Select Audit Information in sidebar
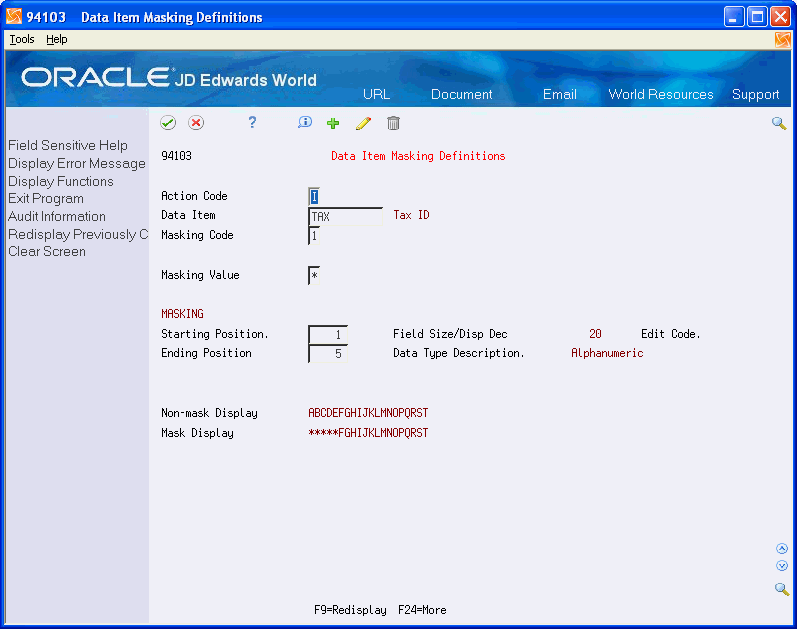 (x=56, y=216)
